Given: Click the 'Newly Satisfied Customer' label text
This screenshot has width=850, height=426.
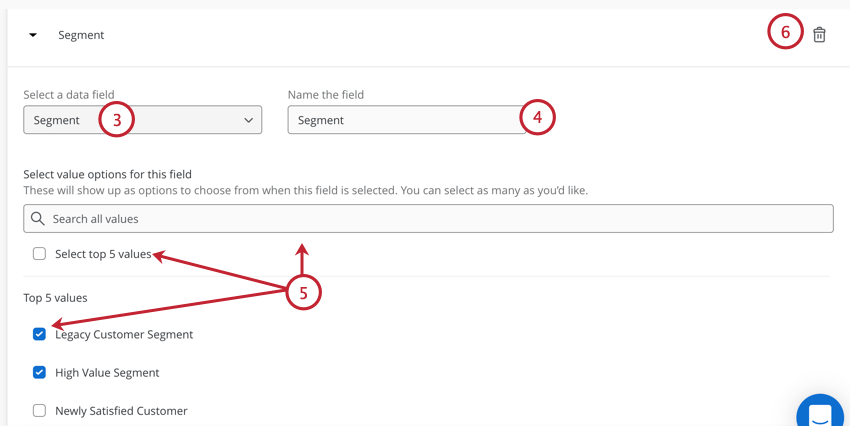Looking at the screenshot, I should pyautogui.click(x=121, y=411).
